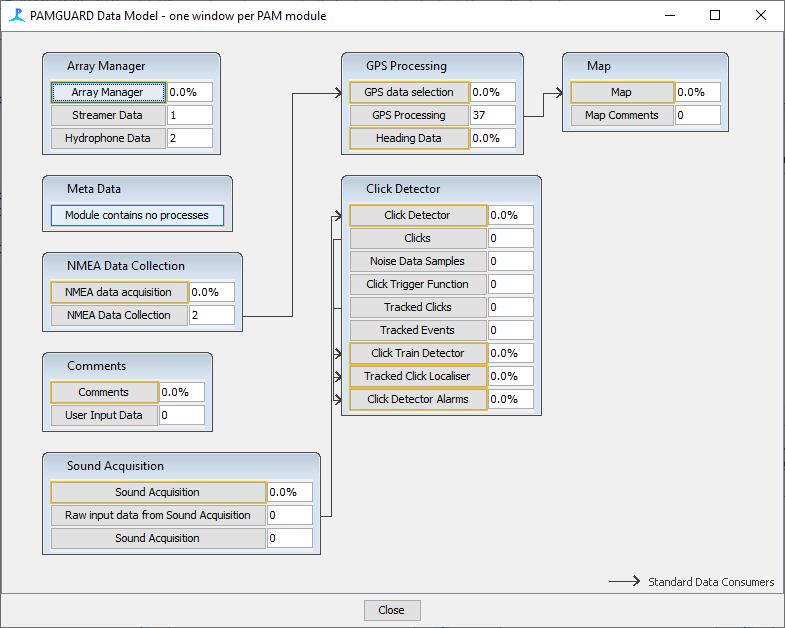Click the Meta Data module title
This screenshot has height=628, width=785.
pyautogui.click(x=94, y=189)
